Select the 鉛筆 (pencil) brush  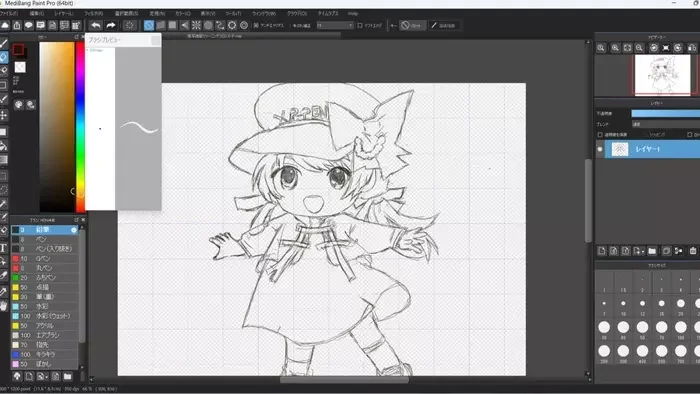click(x=45, y=230)
